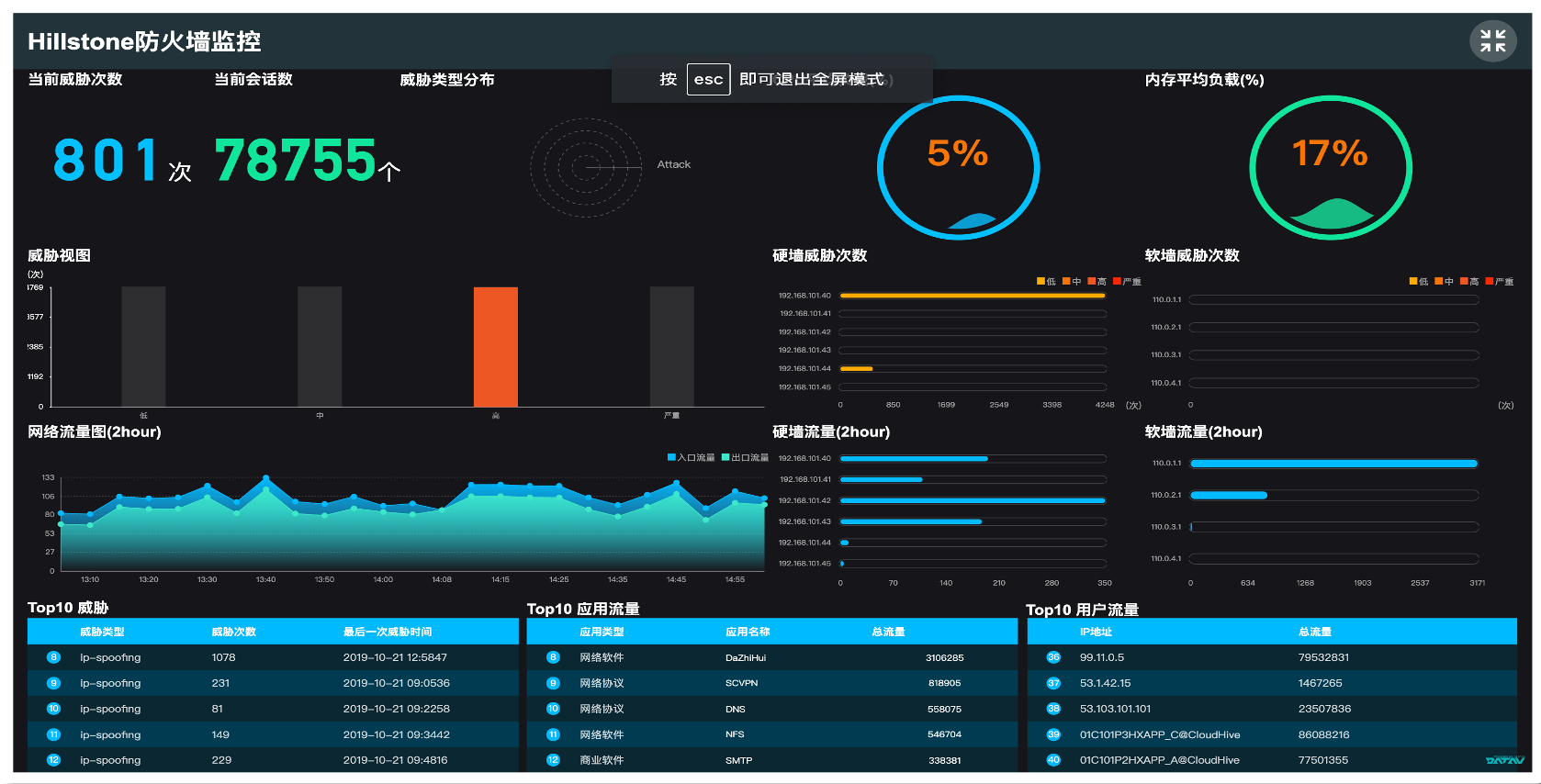Click rank badge 40 in user traffic table
Image resolution: width=1541 pixels, height=784 pixels.
point(1053,760)
